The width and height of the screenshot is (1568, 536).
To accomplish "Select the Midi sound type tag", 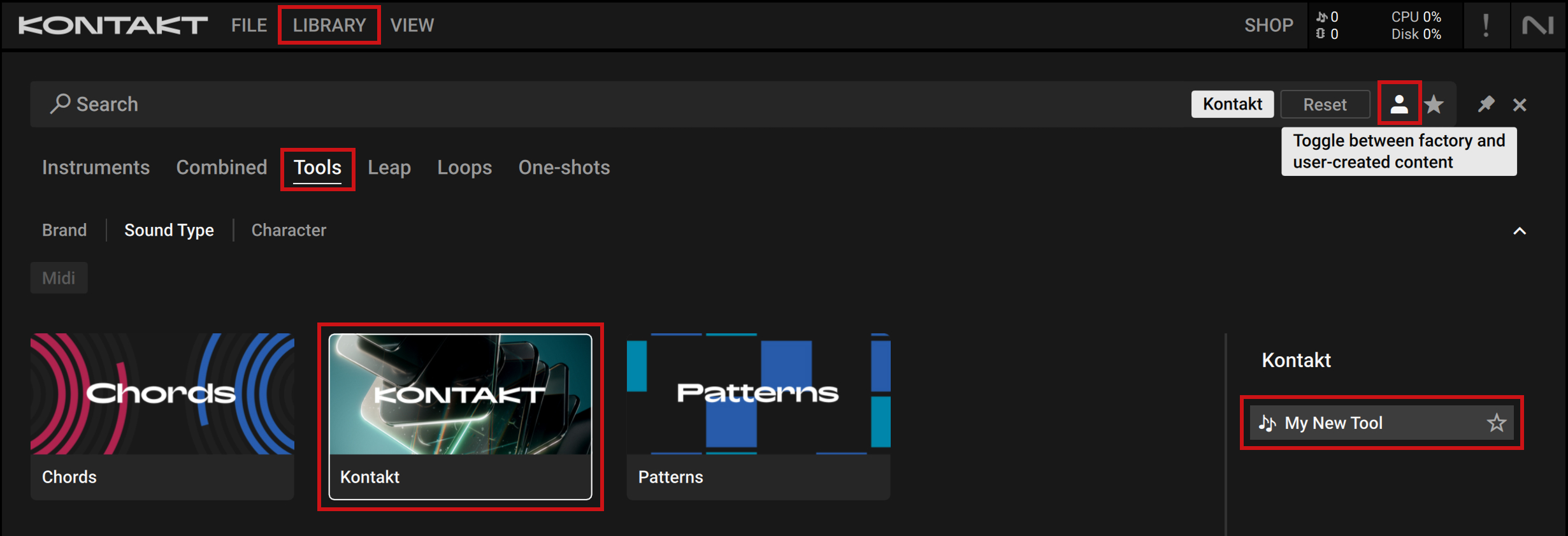I will pyautogui.click(x=59, y=278).
